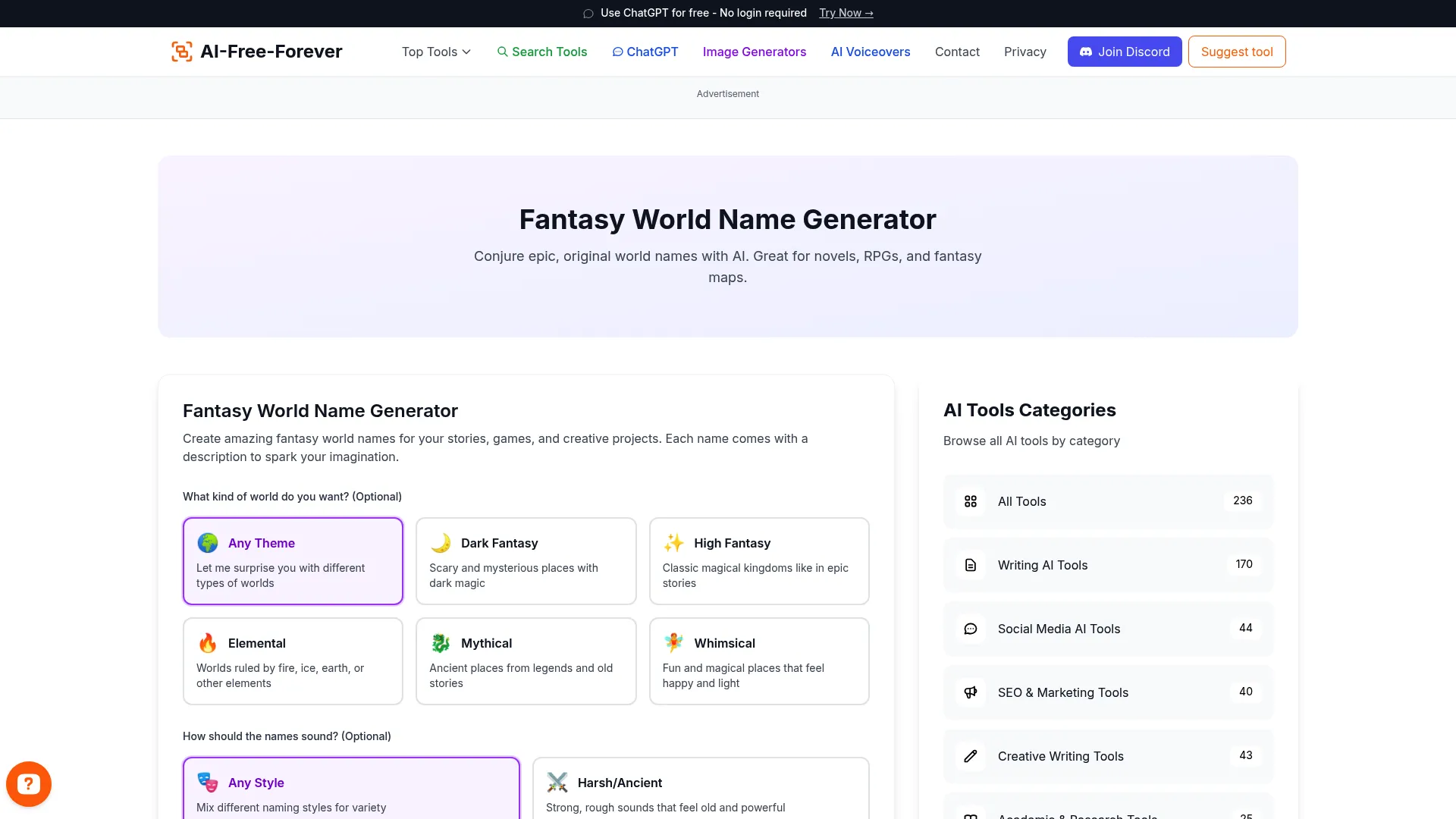Click the grid icon beside All Tools
Image resolution: width=1456 pixels, height=819 pixels.
[x=970, y=501]
